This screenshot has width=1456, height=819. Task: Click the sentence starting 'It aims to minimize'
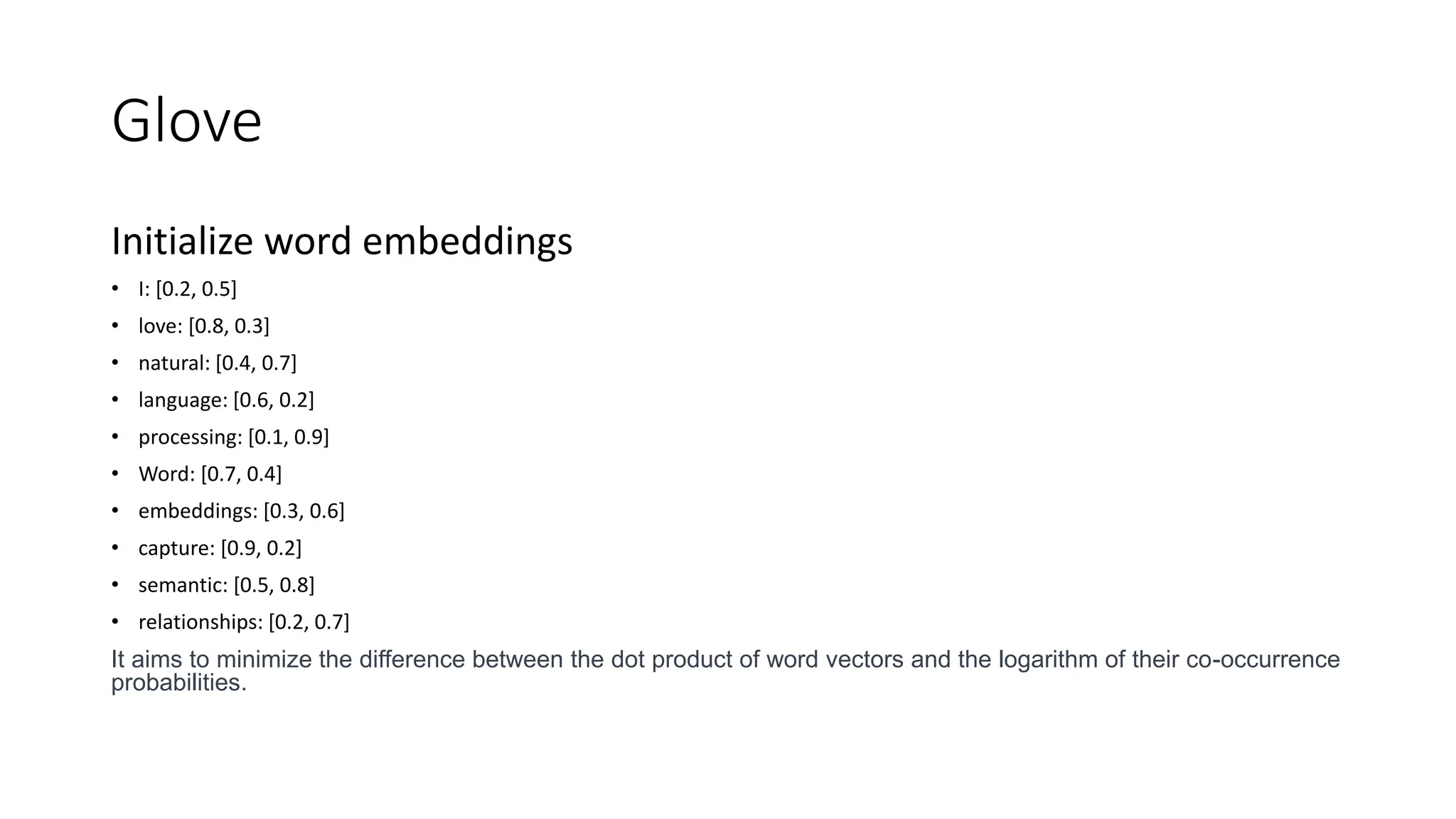click(x=725, y=670)
